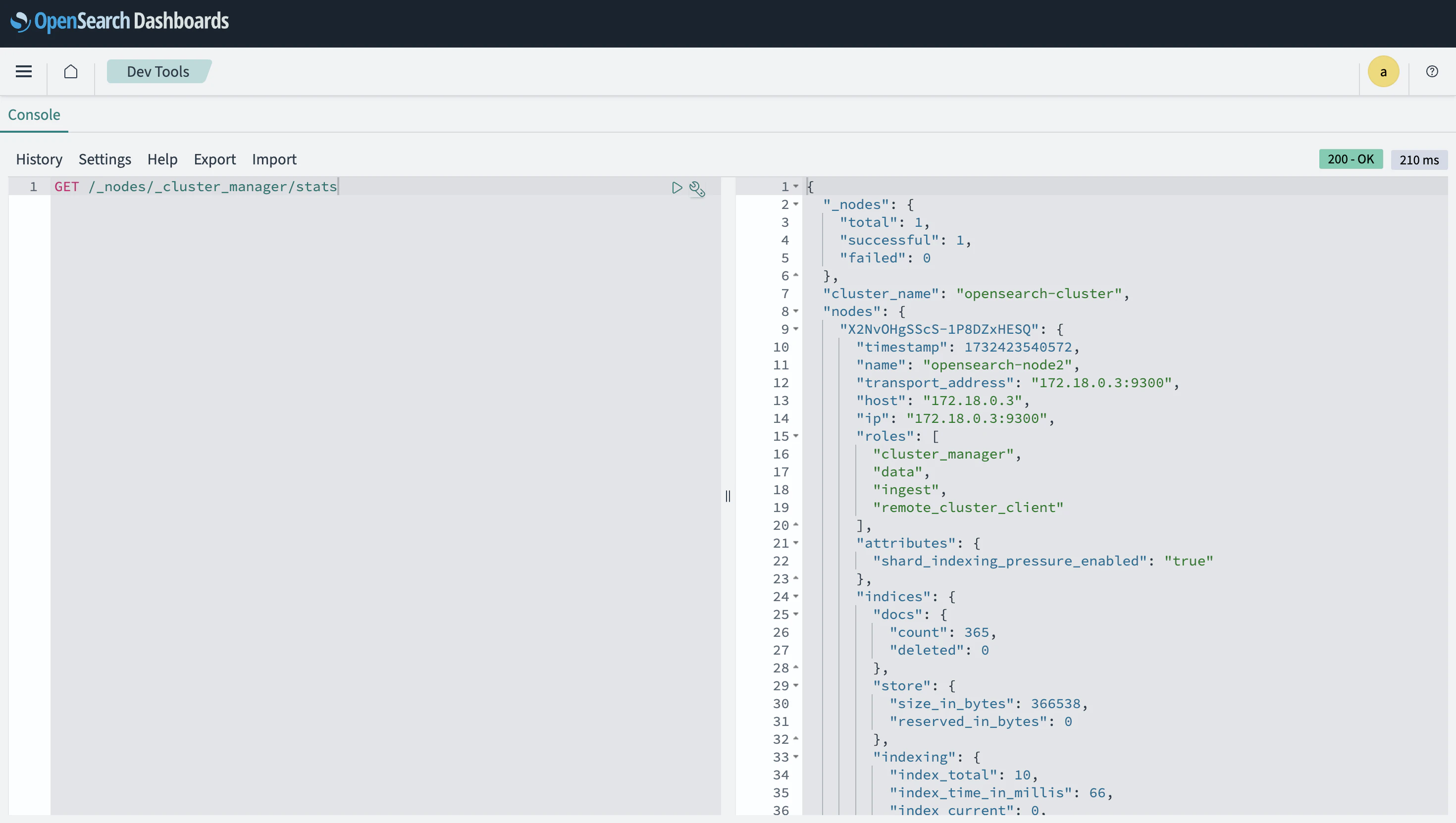Viewport: 1456px width, 823px height.
Task: Collapse the "_nodes" block at line 2
Action: 796,204
